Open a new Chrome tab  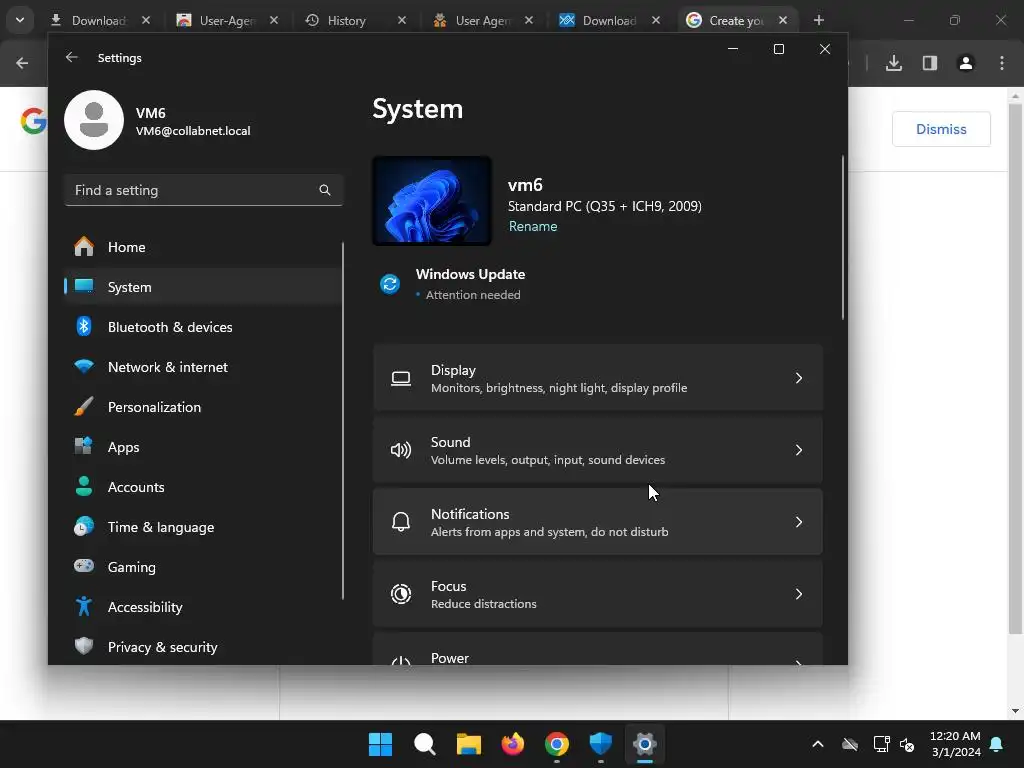coord(818,20)
